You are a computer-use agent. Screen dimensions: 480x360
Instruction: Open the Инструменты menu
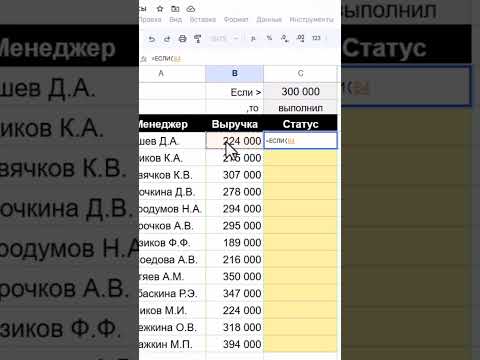311,20
